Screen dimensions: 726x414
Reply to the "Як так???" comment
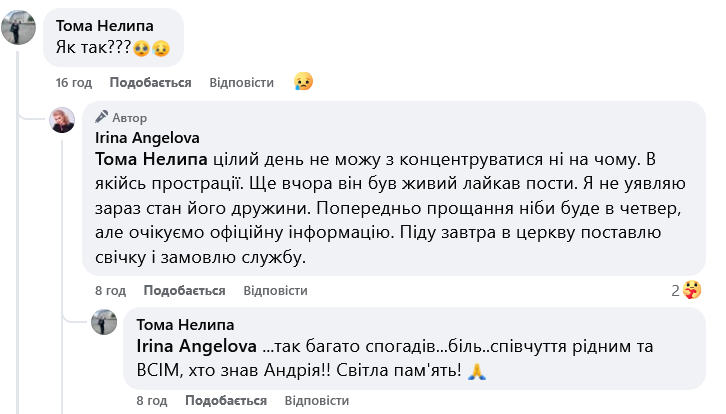point(241,82)
